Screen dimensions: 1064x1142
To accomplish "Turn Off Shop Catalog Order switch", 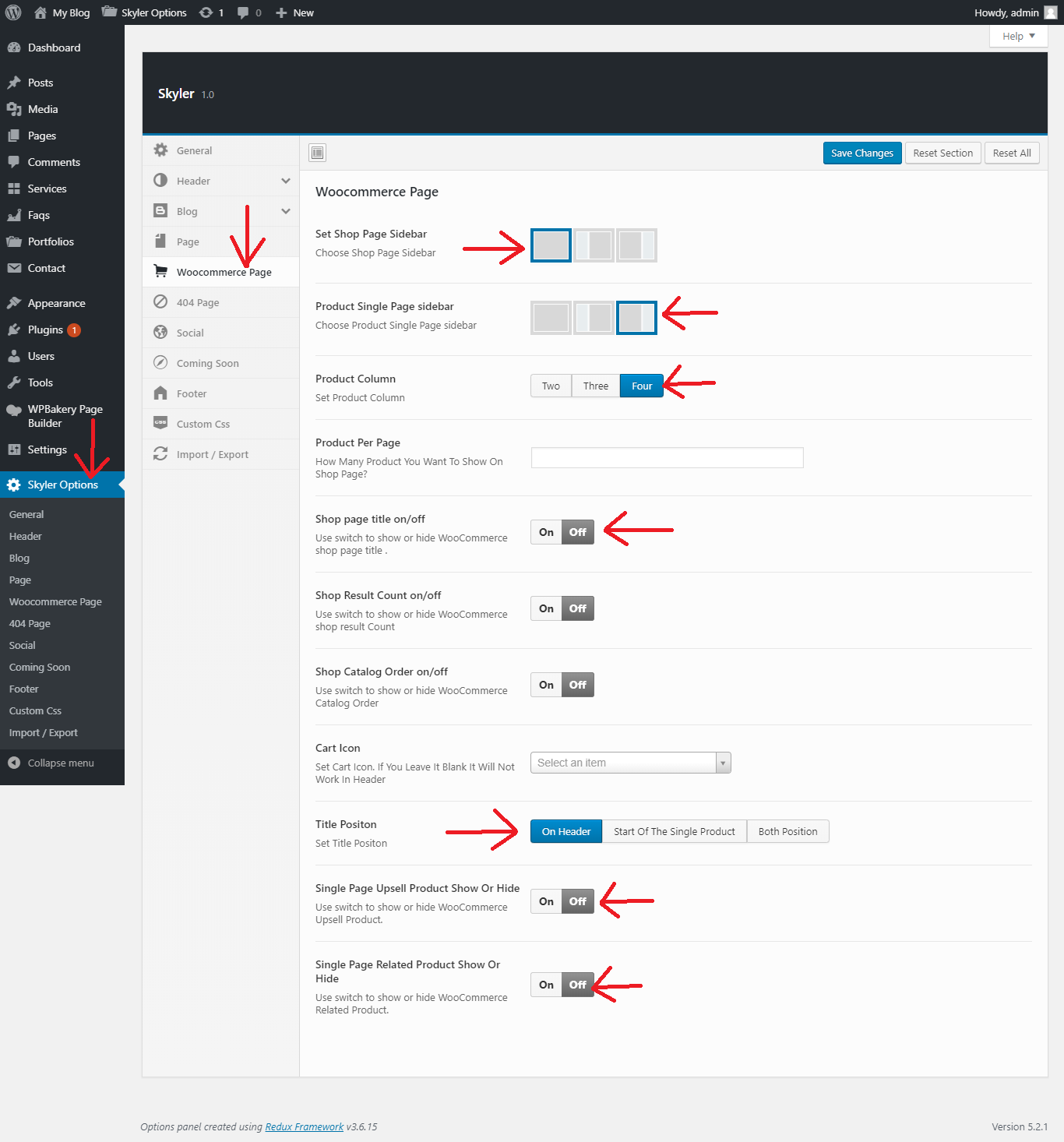I will (x=578, y=685).
